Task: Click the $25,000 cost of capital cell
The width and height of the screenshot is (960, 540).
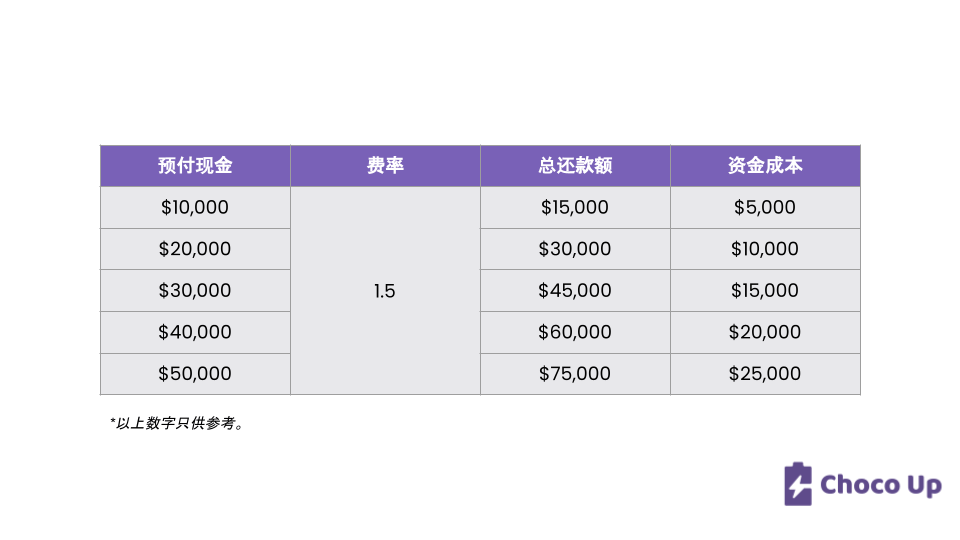Action: (765, 374)
